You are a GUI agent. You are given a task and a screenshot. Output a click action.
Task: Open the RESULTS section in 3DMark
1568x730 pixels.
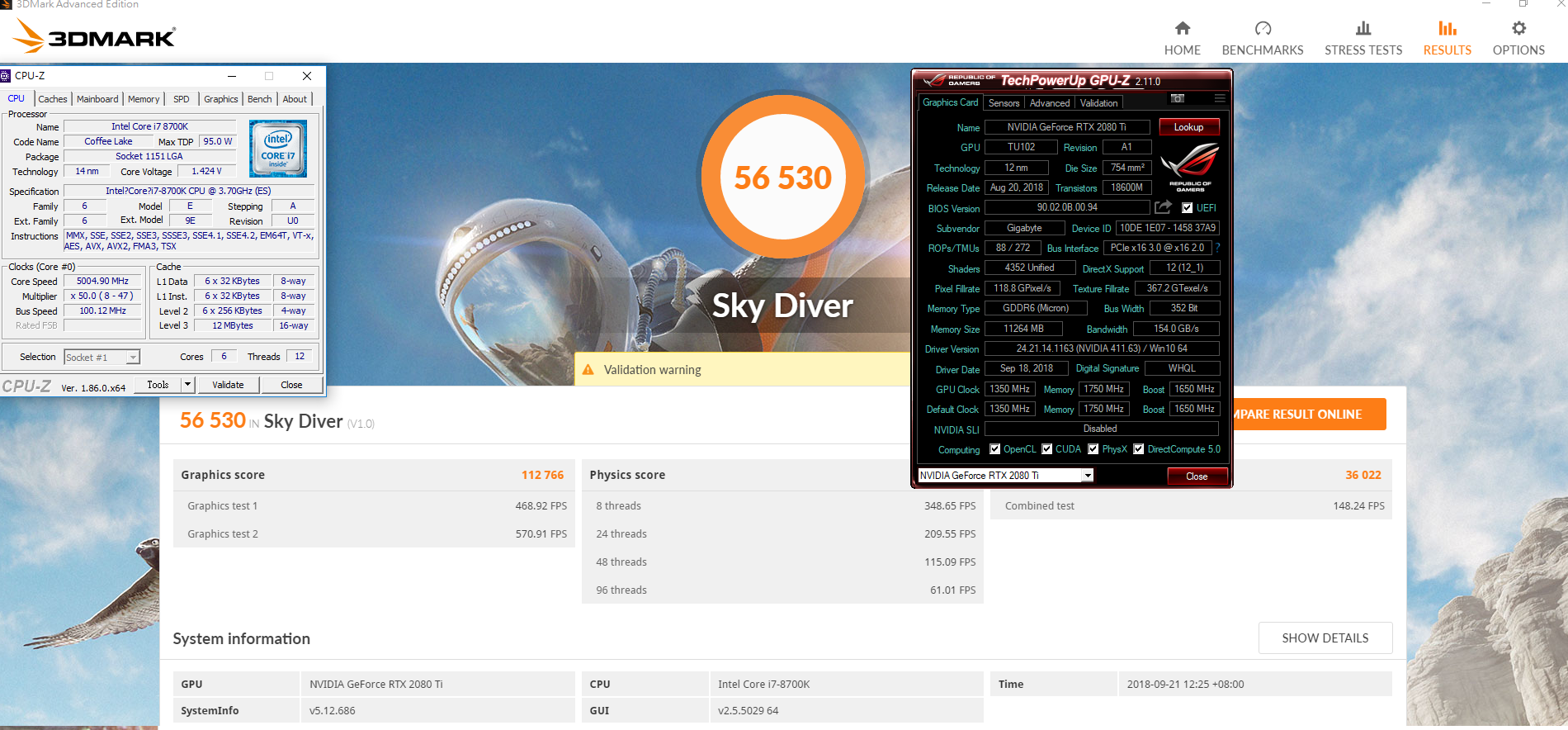(x=1447, y=39)
